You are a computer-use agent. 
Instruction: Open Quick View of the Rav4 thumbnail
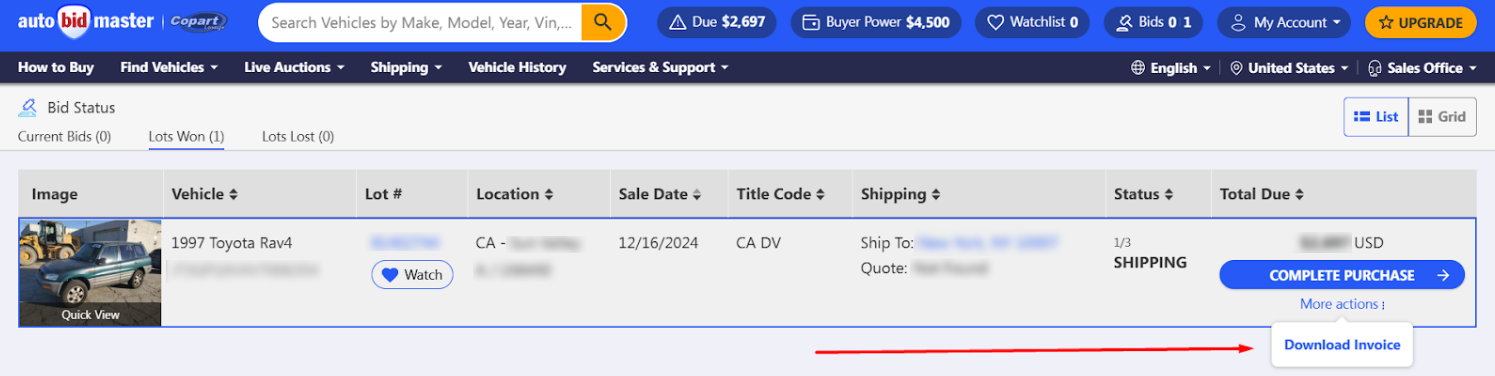tap(90, 314)
